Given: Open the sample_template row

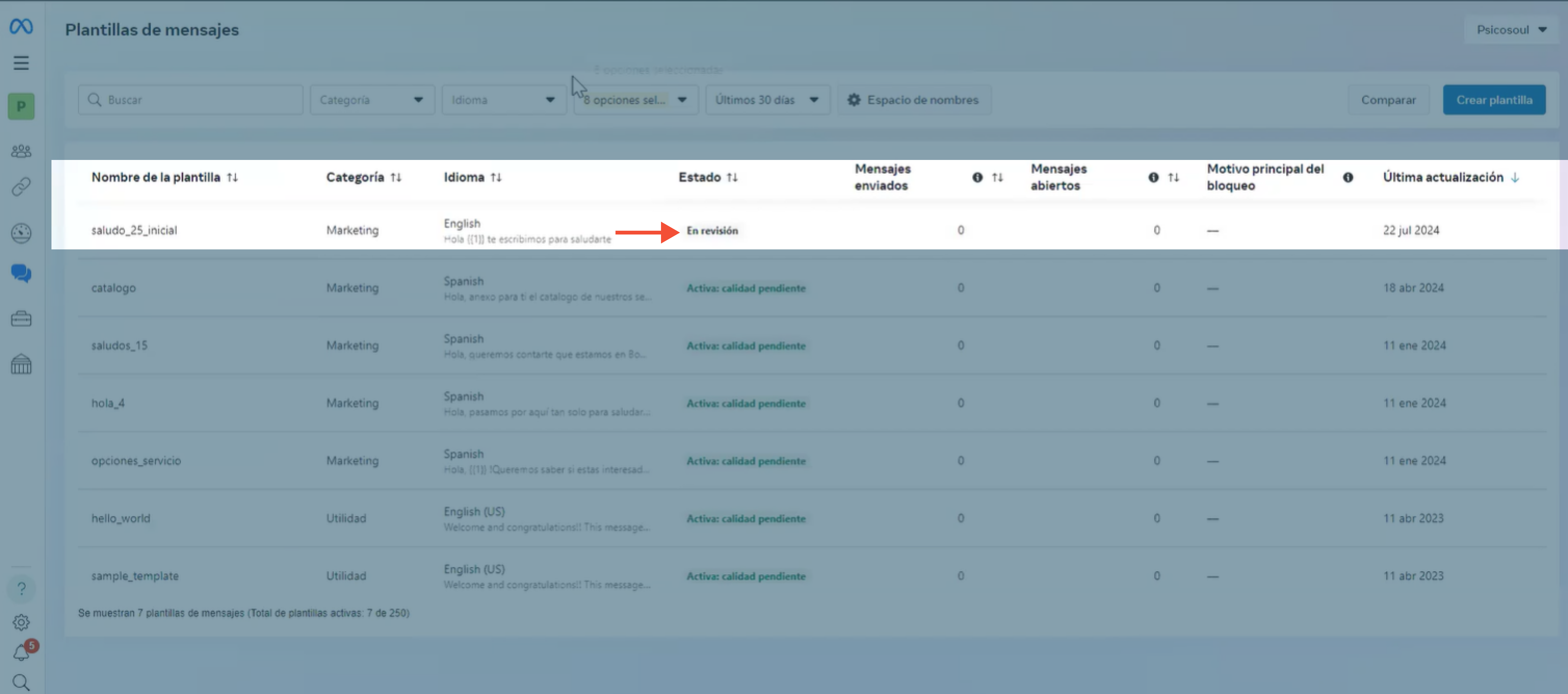Looking at the screenshot, I should 812,576.
